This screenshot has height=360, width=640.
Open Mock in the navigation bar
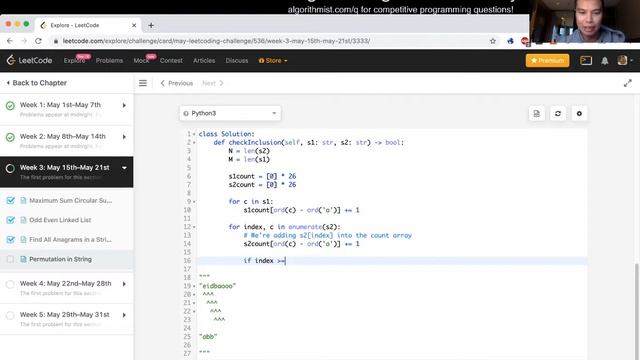tap(141, 60)
